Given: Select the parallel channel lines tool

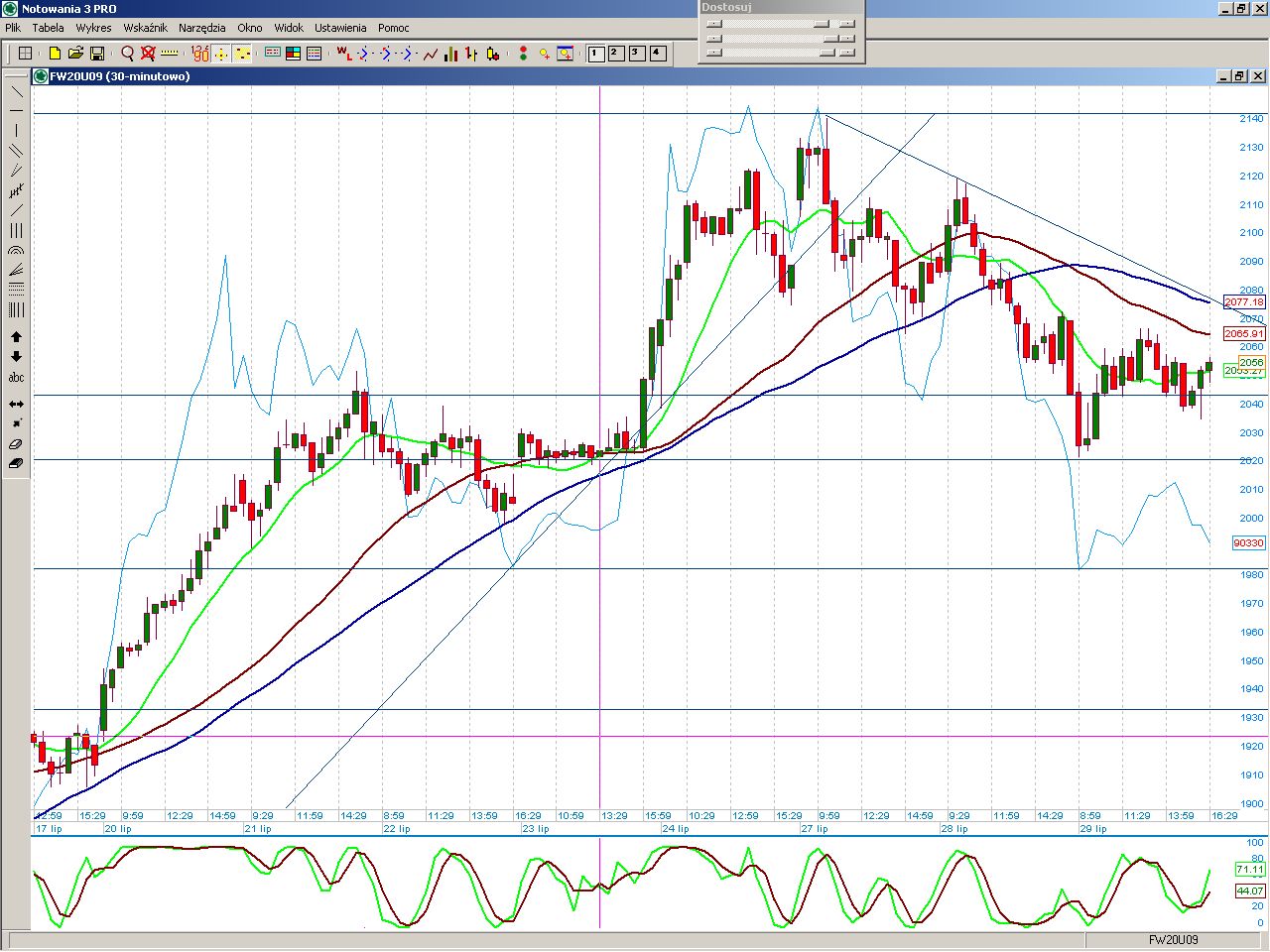Looking at the screenshot, I should point(16,151).
